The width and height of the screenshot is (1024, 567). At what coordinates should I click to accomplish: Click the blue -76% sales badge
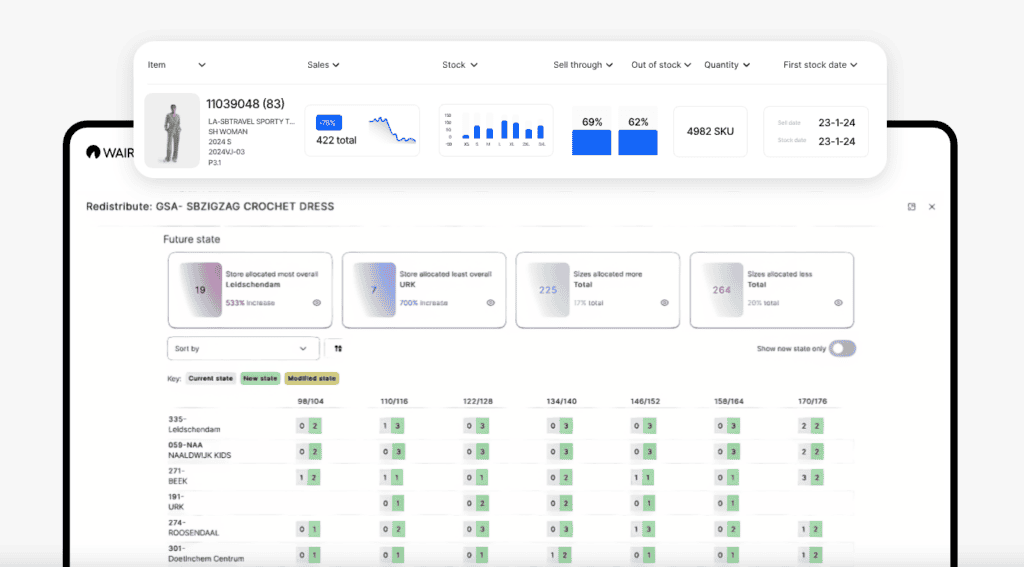(x=328, y=123)
